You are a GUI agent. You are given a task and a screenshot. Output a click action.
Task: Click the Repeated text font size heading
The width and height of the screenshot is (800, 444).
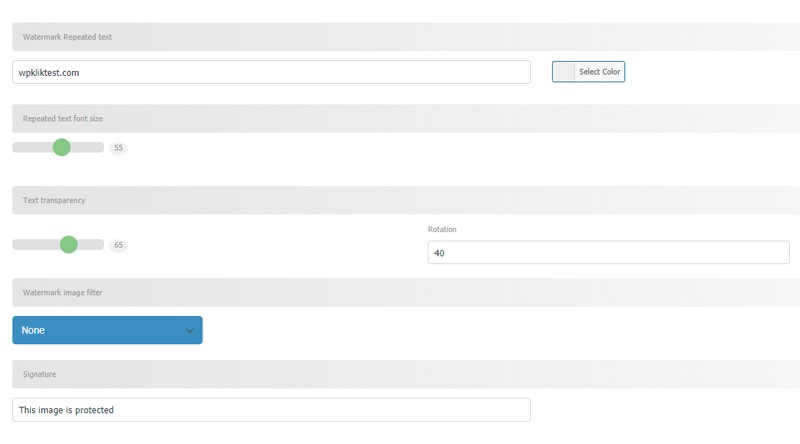63,118
